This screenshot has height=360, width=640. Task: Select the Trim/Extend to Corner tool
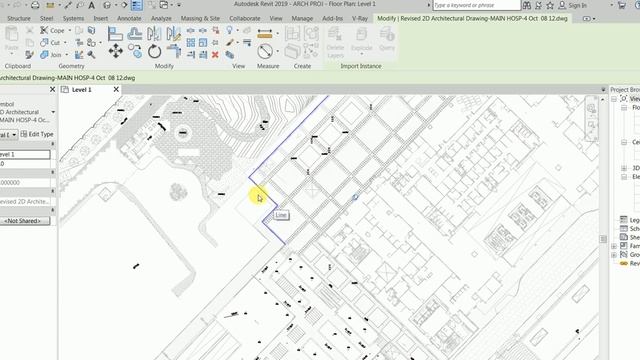(174, 51)
